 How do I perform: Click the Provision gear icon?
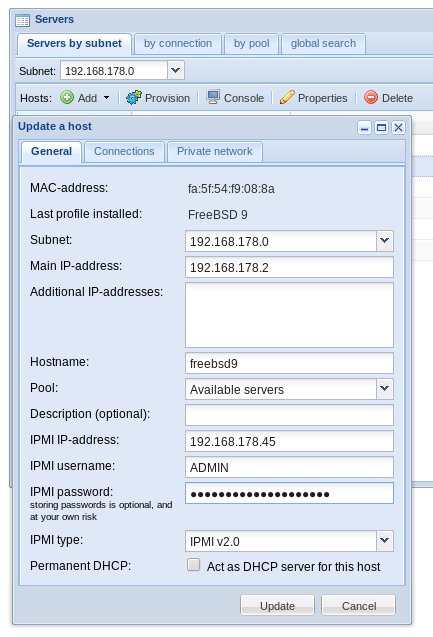[x=134, y=98]
